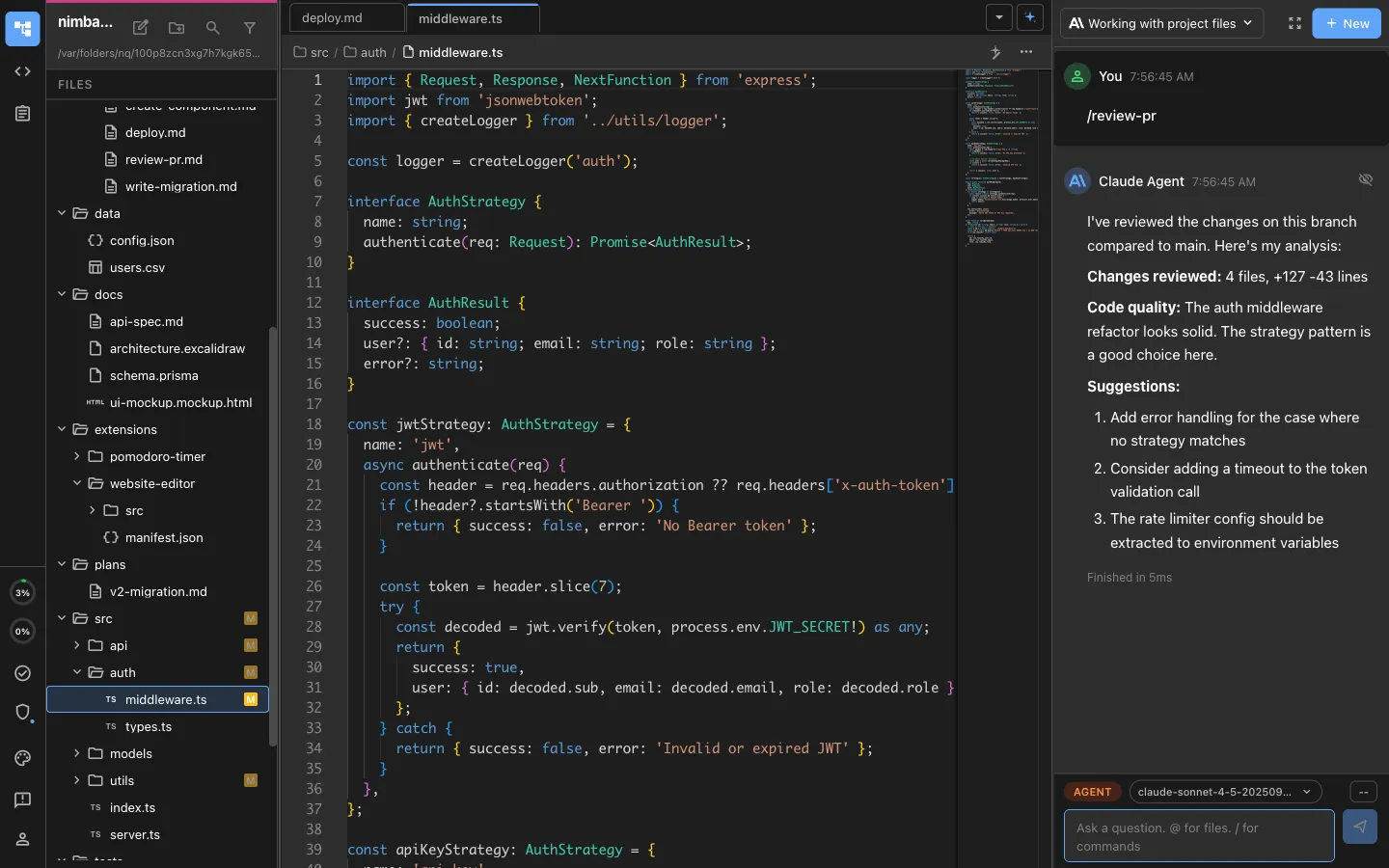
Task: Open the code brackets view in left sidebar
Action: (x=22, y=71)
